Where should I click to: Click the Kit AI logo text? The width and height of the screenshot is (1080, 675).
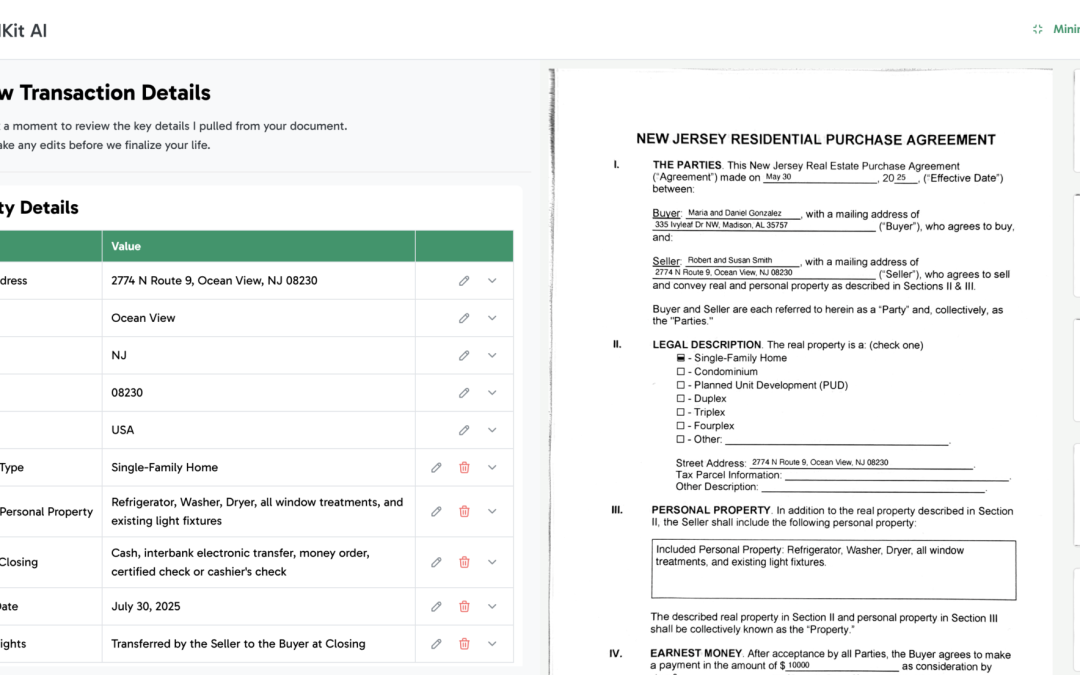pos(23,30)
